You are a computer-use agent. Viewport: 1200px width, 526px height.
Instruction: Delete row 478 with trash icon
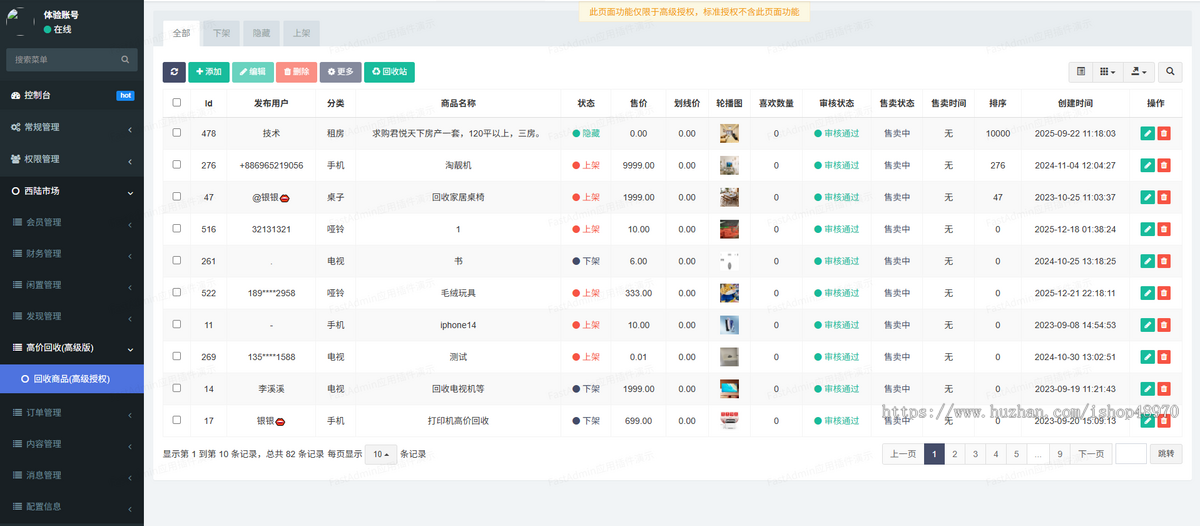[x=1164, y=133]
